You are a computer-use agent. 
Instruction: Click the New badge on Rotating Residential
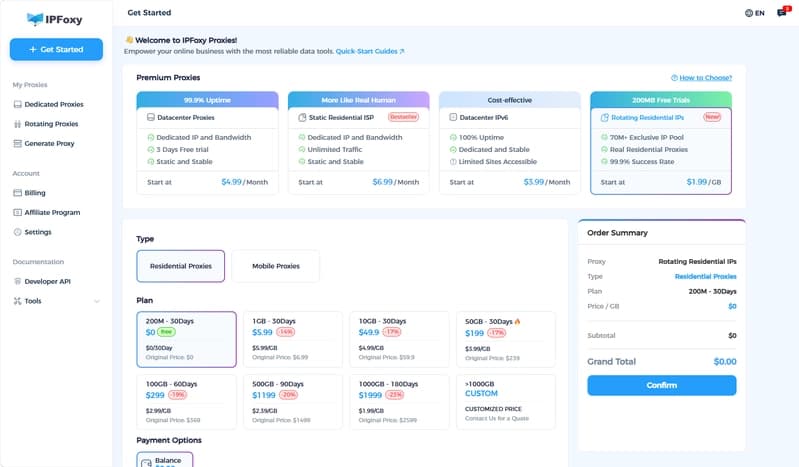tap(712, 117)
